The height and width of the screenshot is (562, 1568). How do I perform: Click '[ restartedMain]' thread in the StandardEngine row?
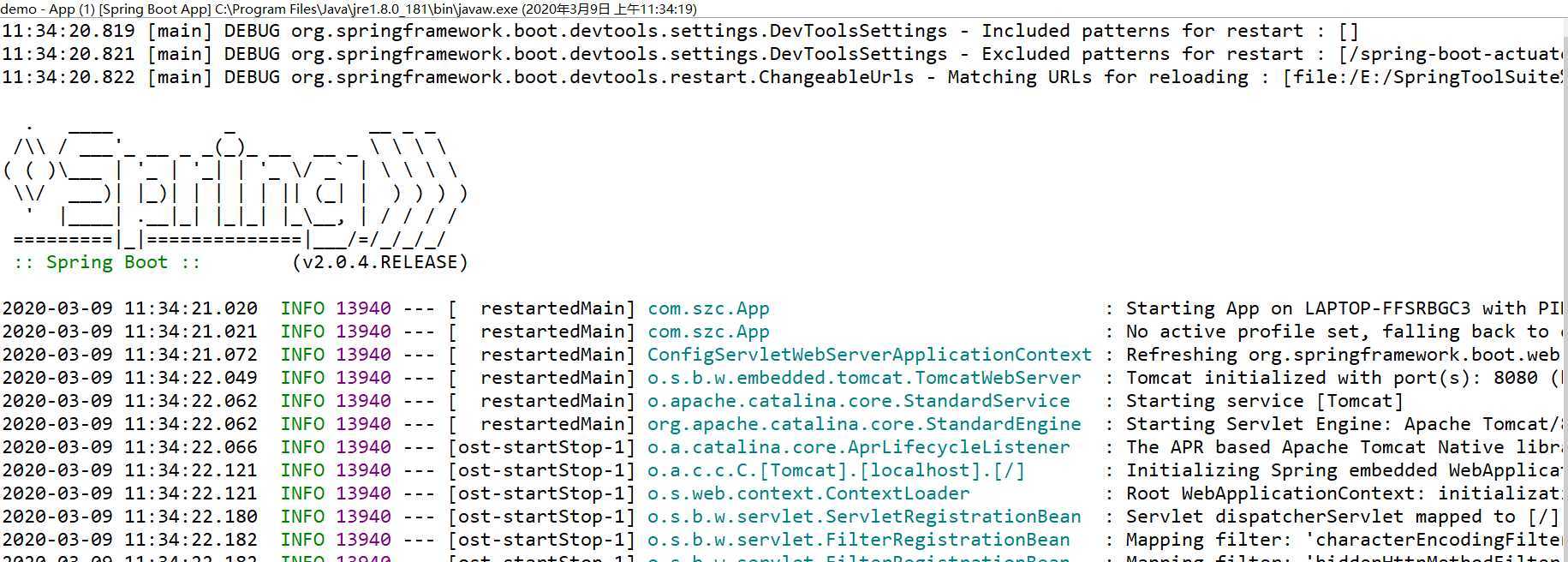[x=542, y=424]
